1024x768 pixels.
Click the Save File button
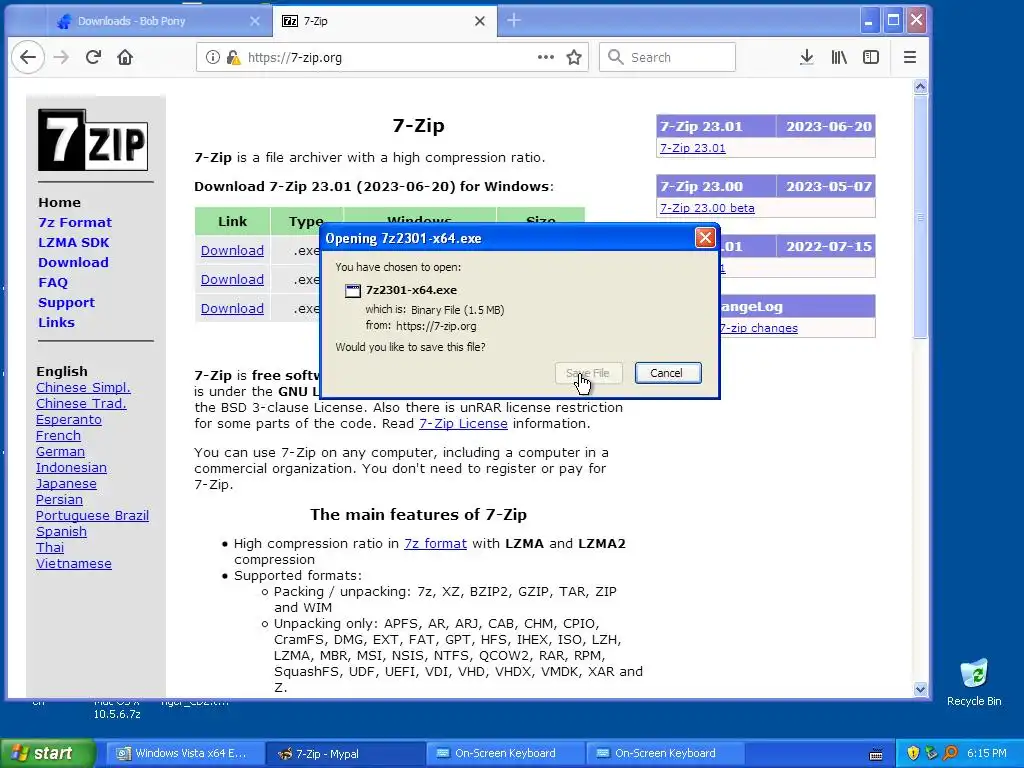click(588, 373)
